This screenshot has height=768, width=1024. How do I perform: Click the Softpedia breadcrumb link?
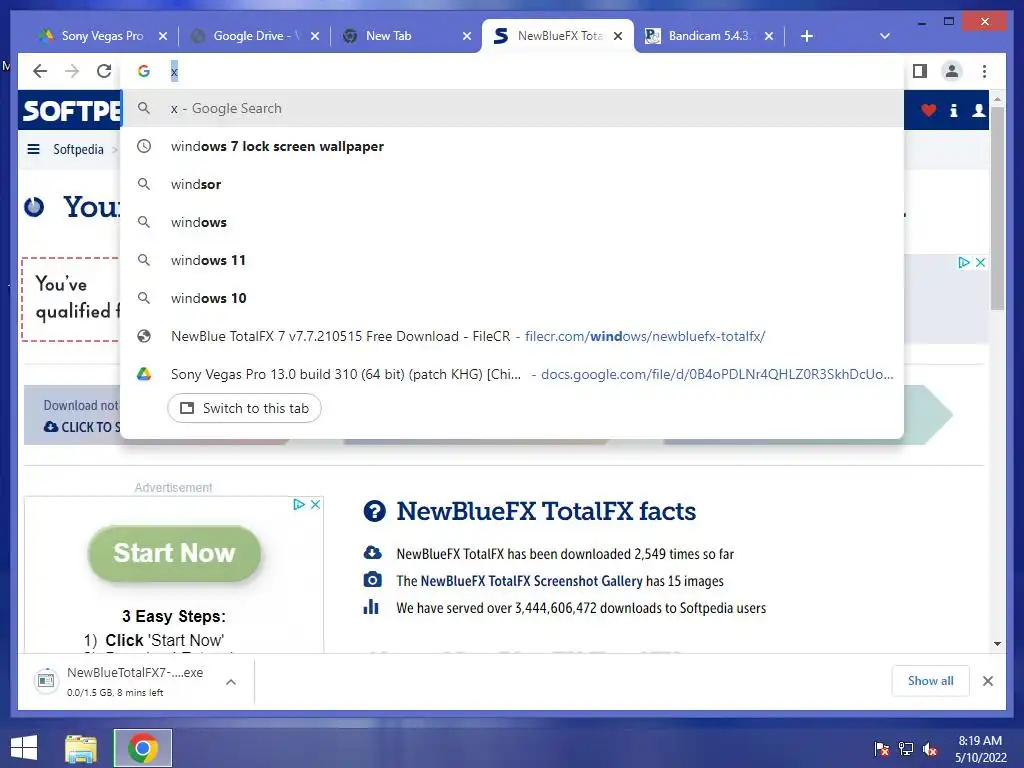click(x=78, y=150)
